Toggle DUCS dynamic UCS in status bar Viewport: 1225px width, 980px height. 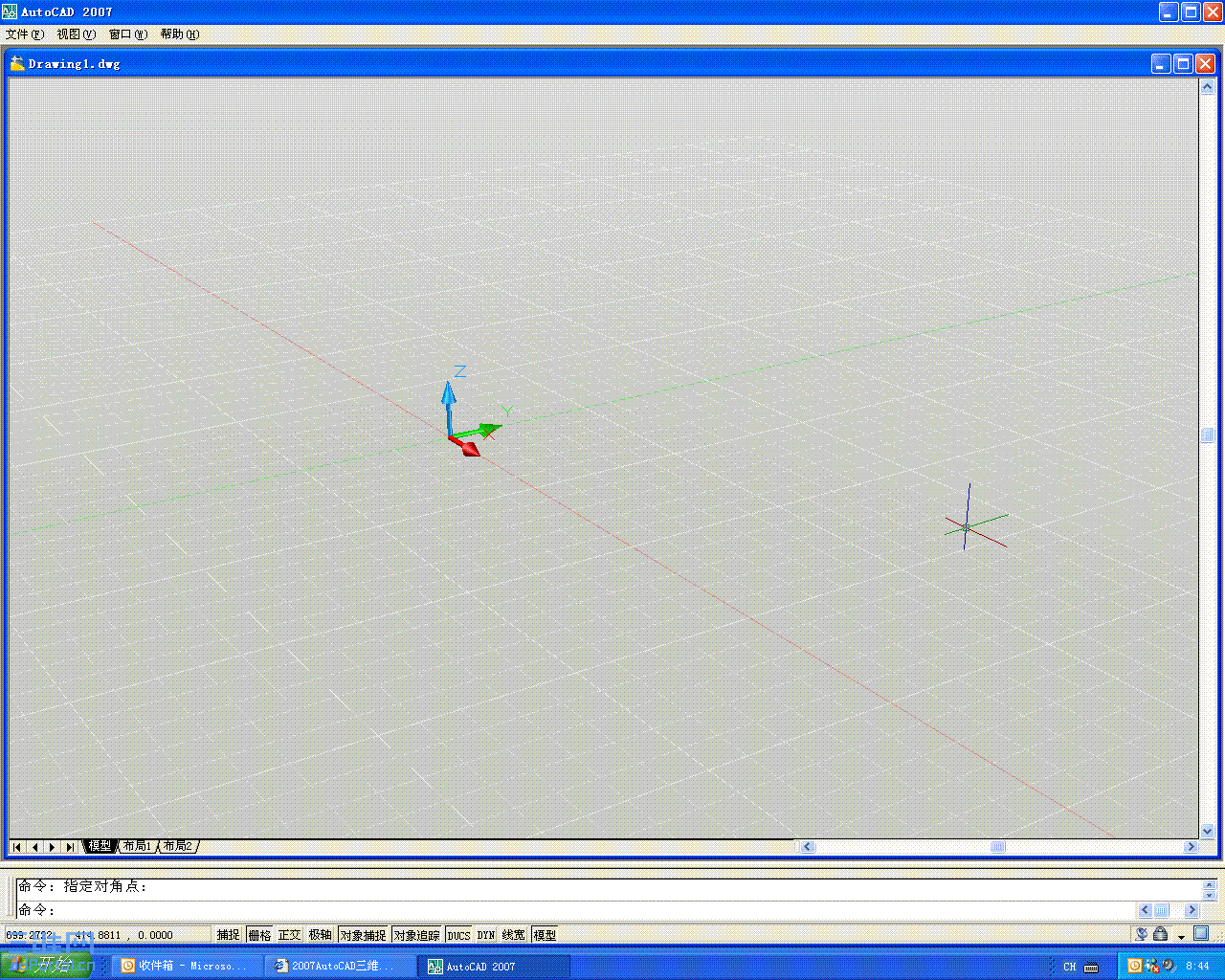pos(459,935)
